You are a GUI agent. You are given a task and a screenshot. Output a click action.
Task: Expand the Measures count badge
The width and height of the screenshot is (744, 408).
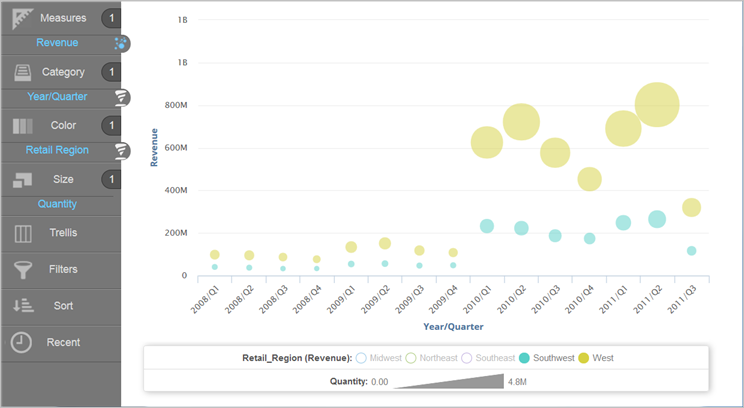click(112, 18)
